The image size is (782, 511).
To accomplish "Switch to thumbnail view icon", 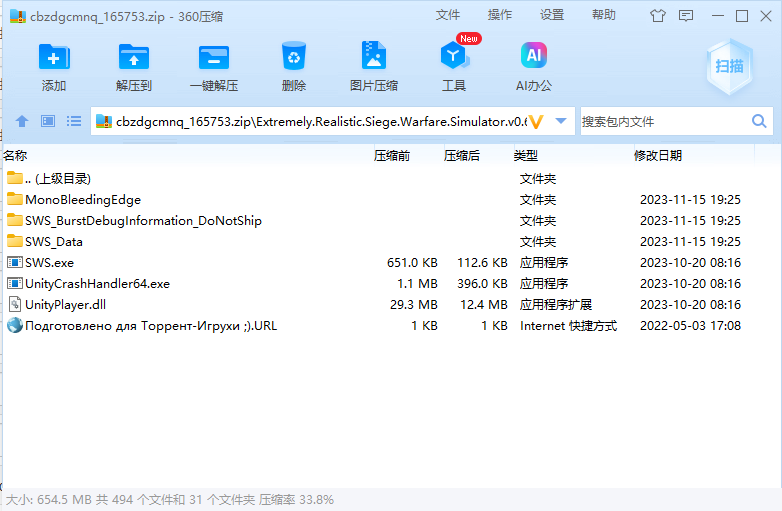I will tap(48, 121).
